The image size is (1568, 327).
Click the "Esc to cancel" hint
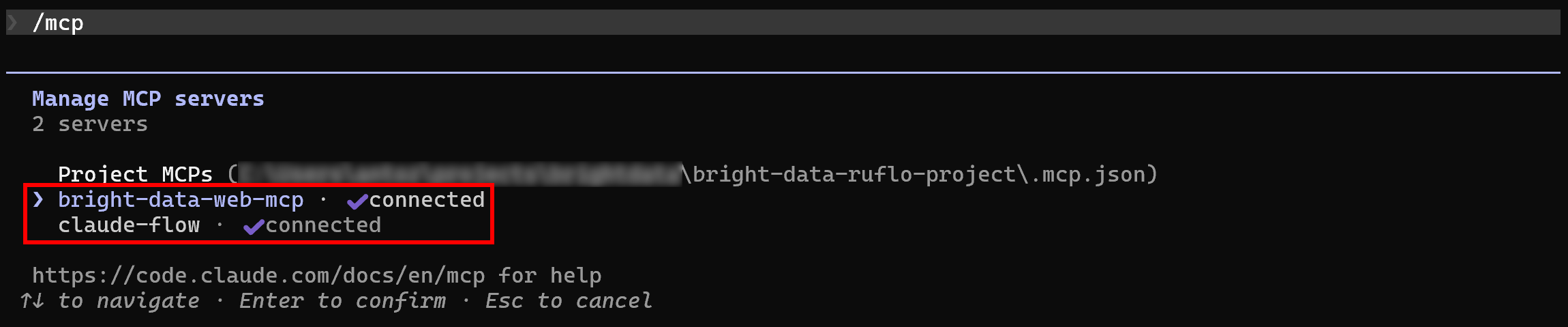coord(568,301)
